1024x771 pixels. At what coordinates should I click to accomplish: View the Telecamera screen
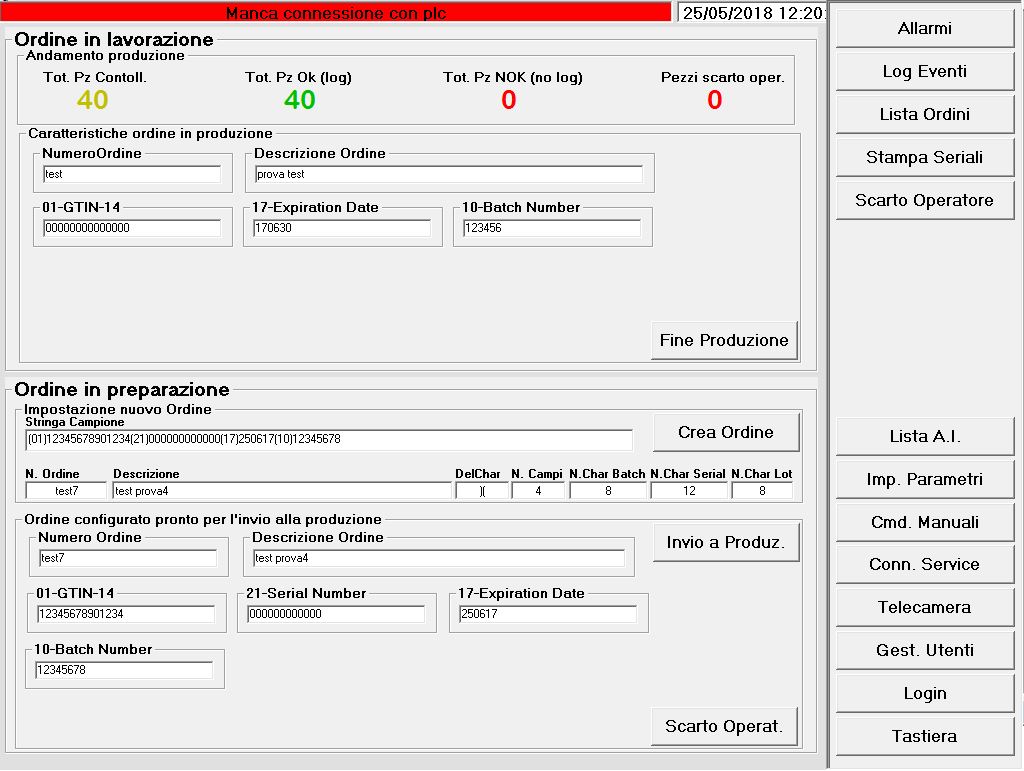coord(924,607)
